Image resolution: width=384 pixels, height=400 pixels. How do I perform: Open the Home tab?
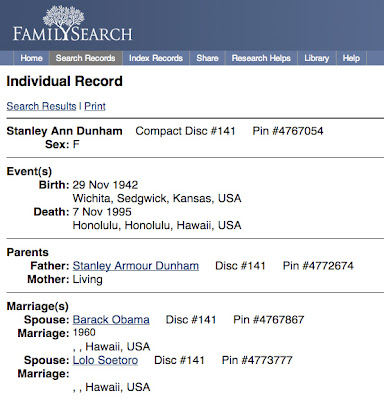(x=31, y=58)
